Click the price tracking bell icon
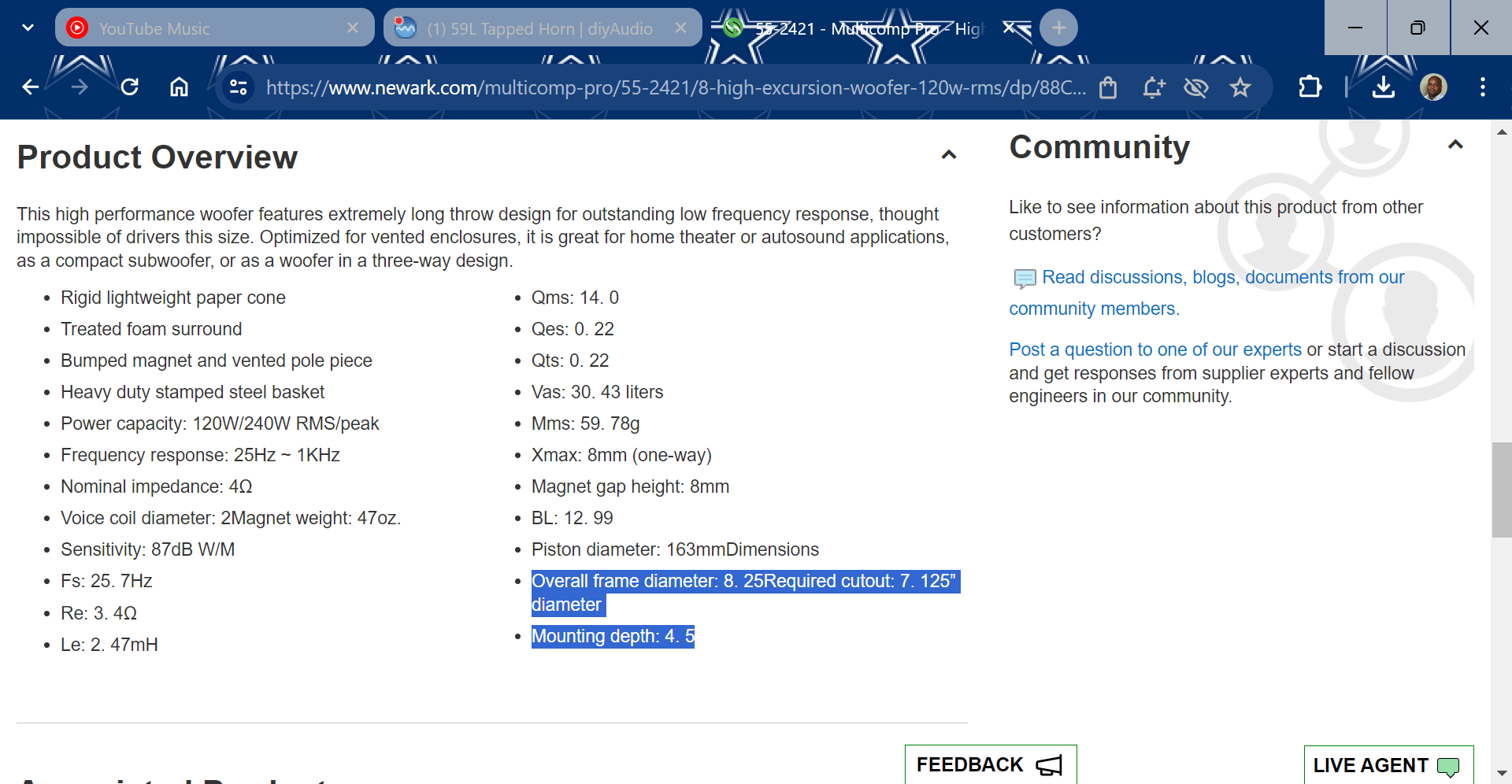1512x784 pixels. point(1154,87)
